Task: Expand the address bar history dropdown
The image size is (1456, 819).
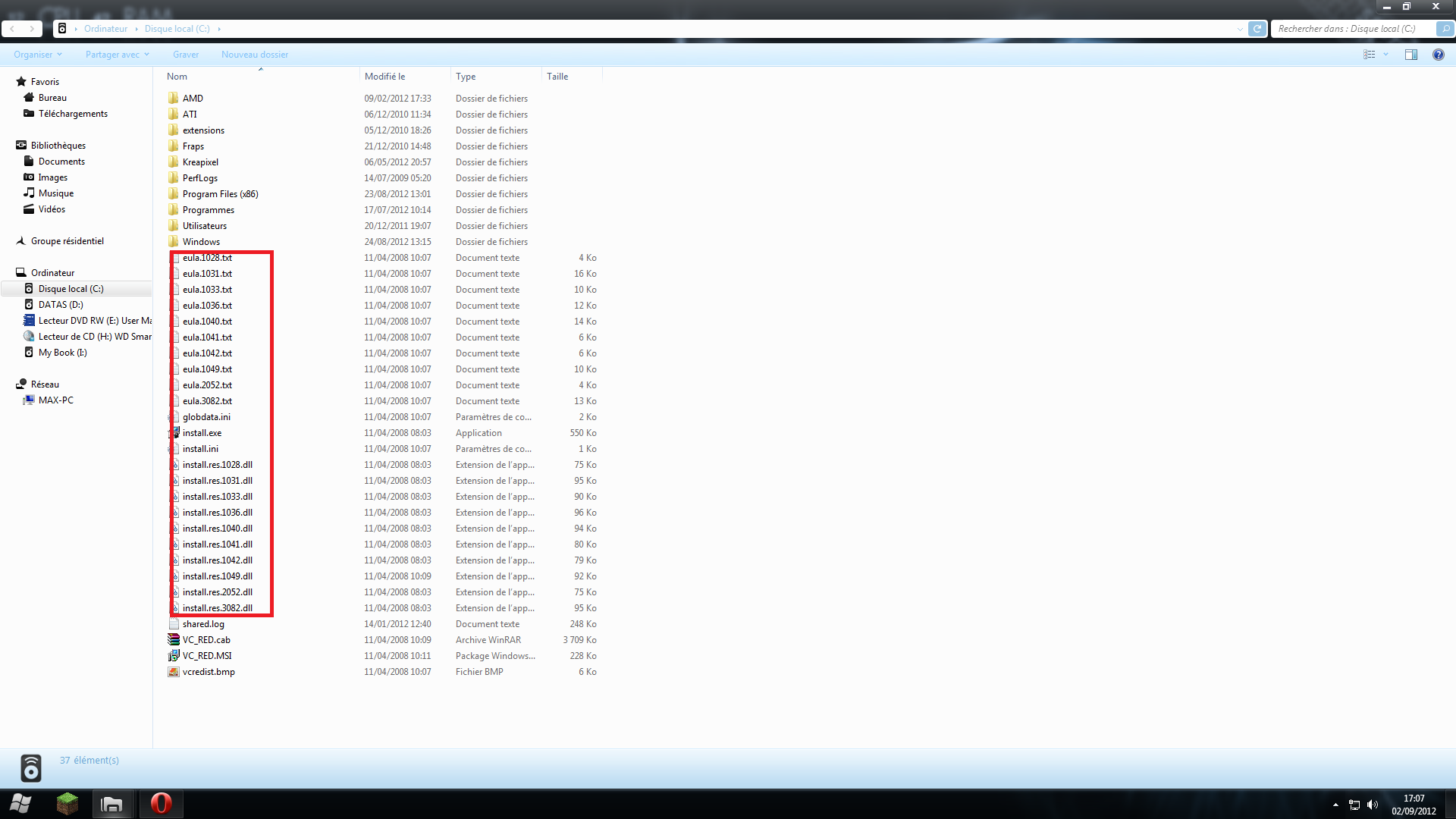Action: tap(1240, 29)
